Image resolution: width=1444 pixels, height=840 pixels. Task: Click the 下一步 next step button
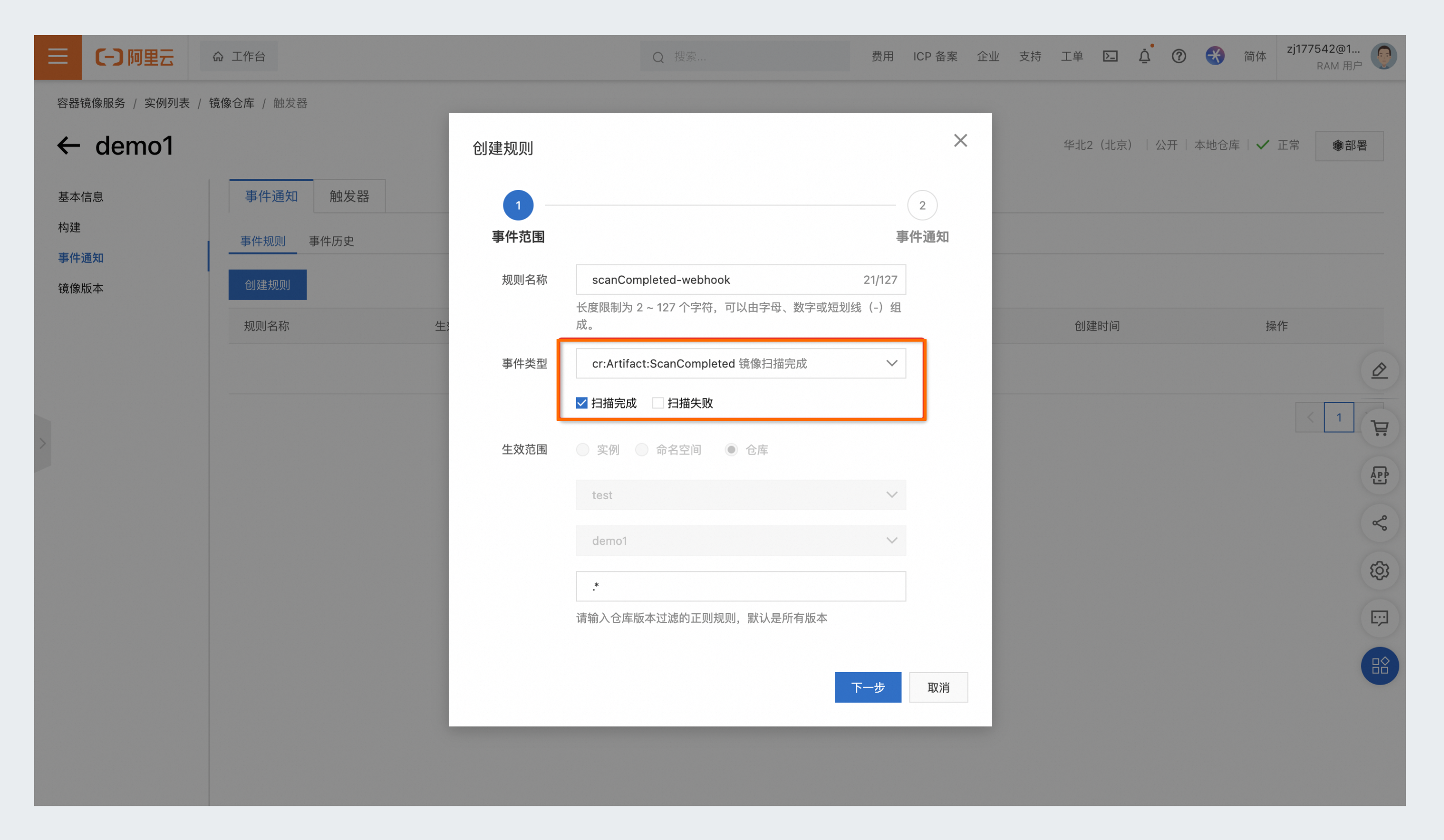(867, 687)
